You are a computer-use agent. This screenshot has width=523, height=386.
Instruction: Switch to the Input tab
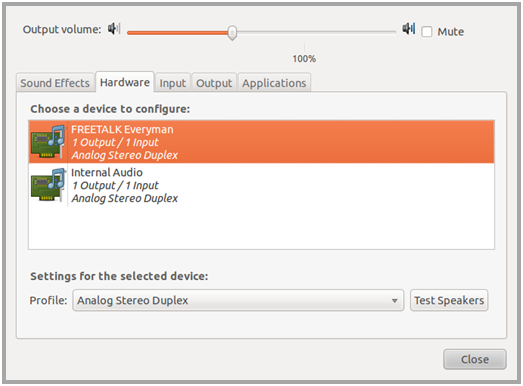point(172,83)
